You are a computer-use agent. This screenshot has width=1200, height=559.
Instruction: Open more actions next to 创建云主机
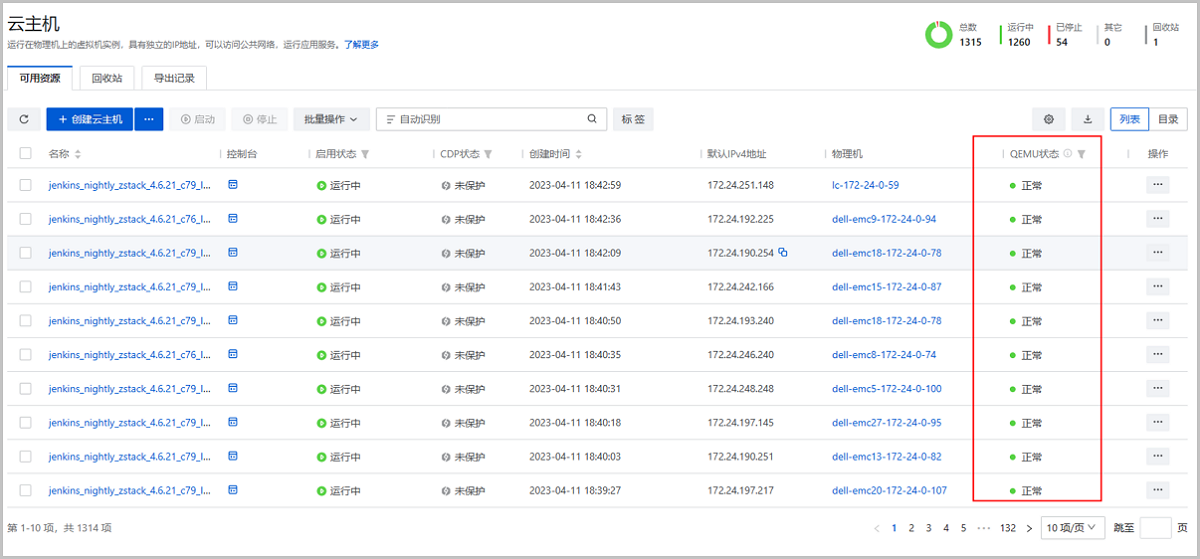(149, 119)
